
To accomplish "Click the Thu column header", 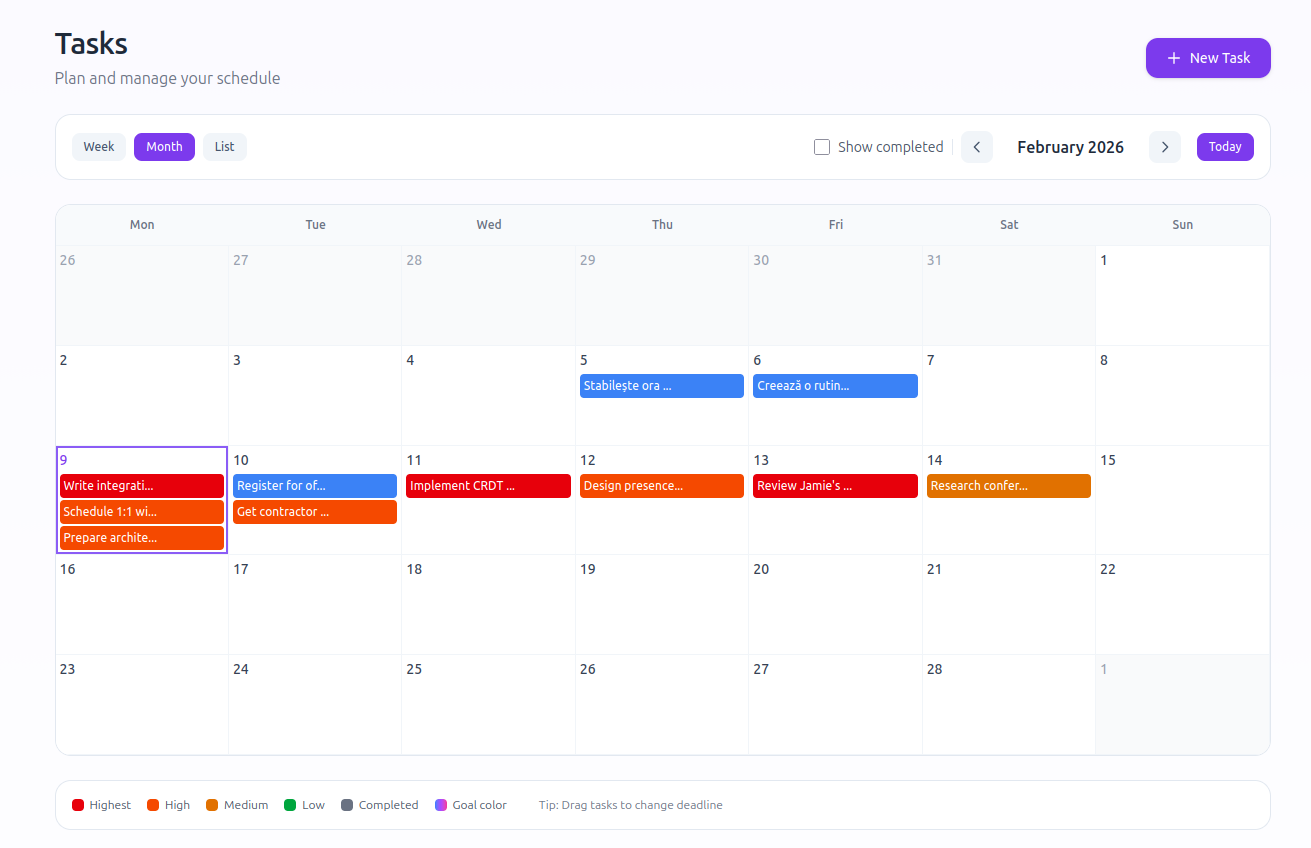I will click(662, 225).
